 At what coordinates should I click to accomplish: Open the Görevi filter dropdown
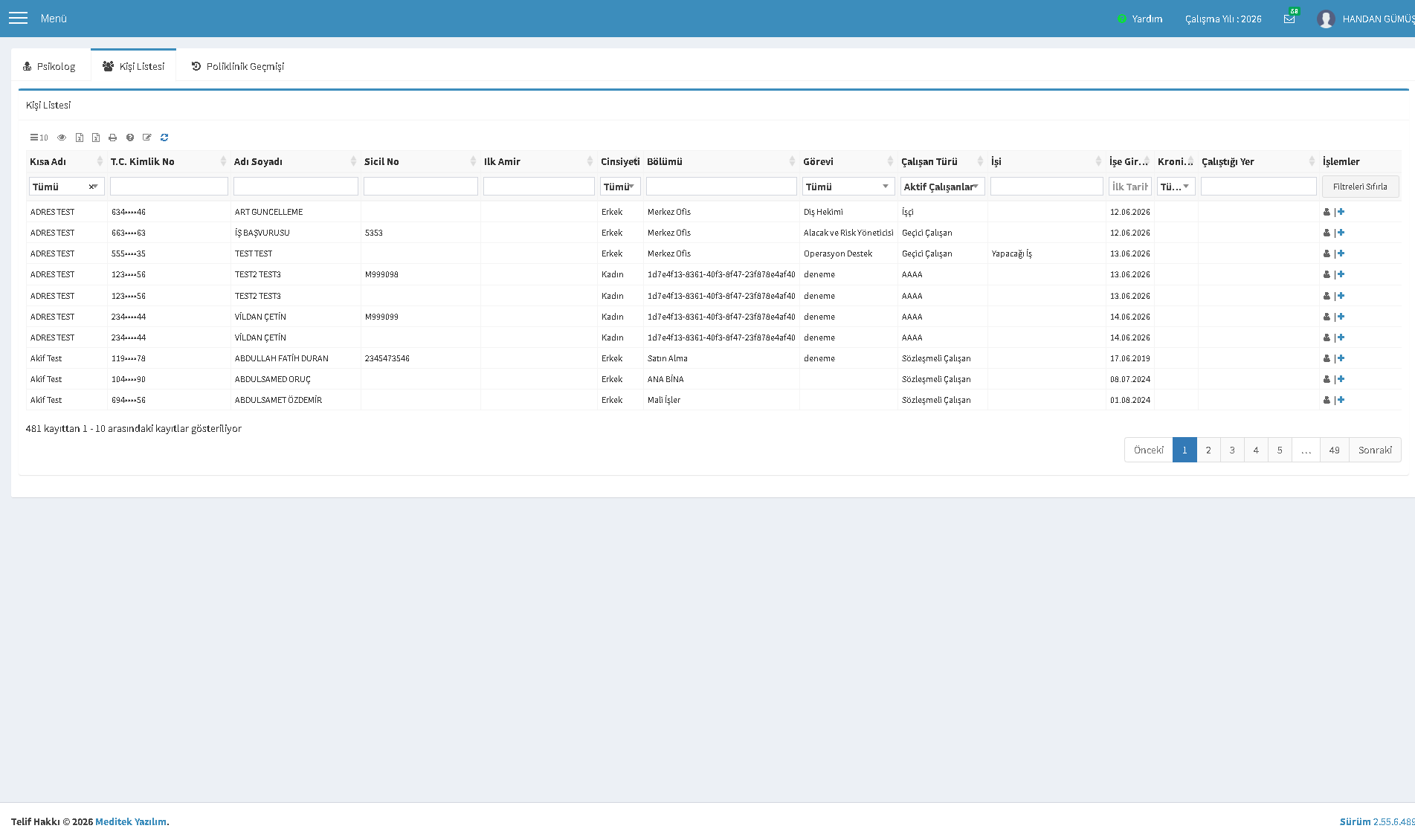tap(848, 187)
